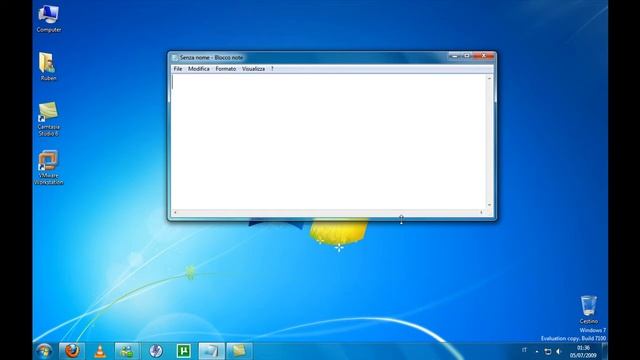The image size is (640, 360).
Task: Open the Visualizza menu
Action: point(253,69)
